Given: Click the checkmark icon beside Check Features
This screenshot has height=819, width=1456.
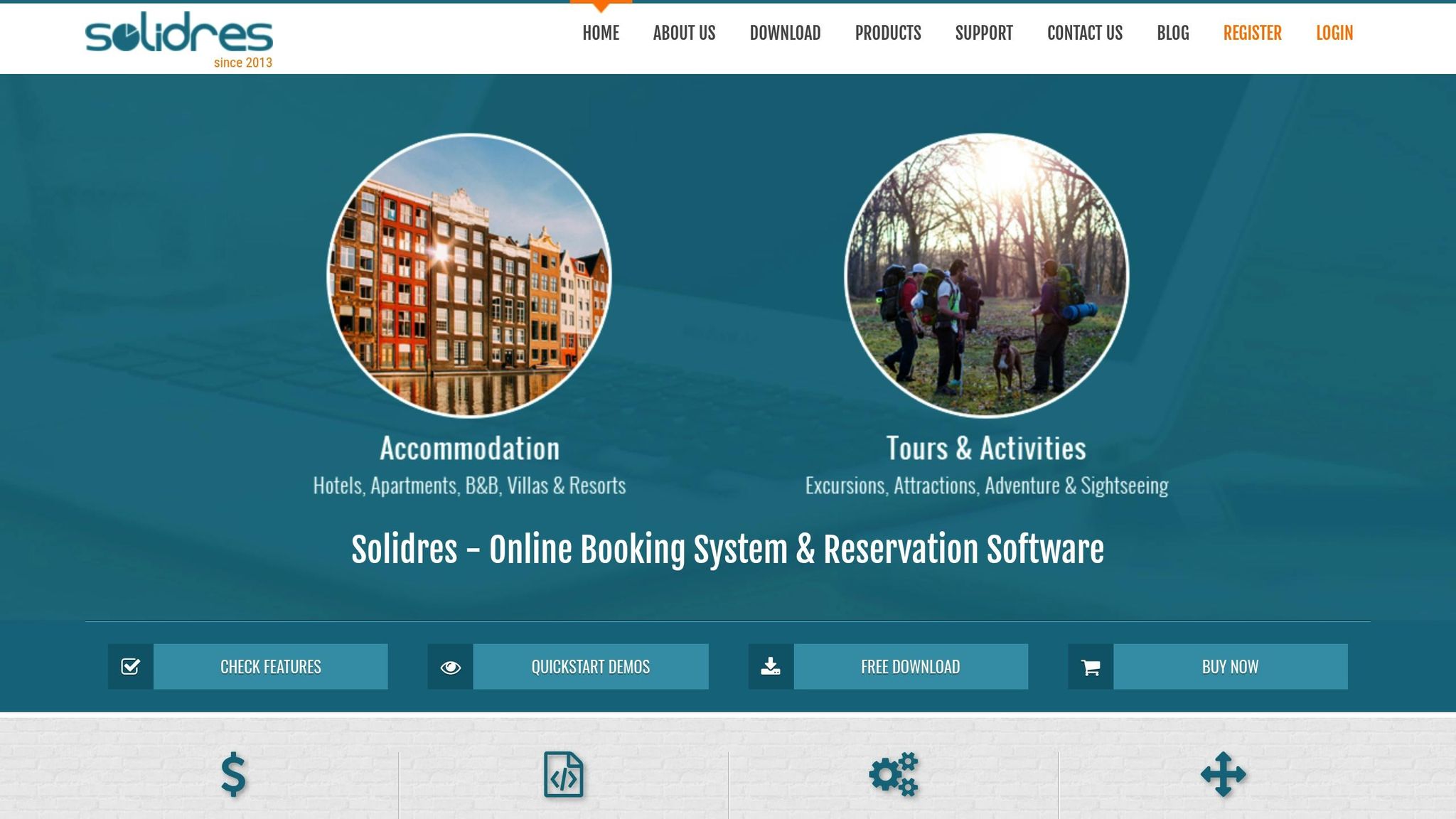Looking at the screenshot, I should tap(130, 666).
